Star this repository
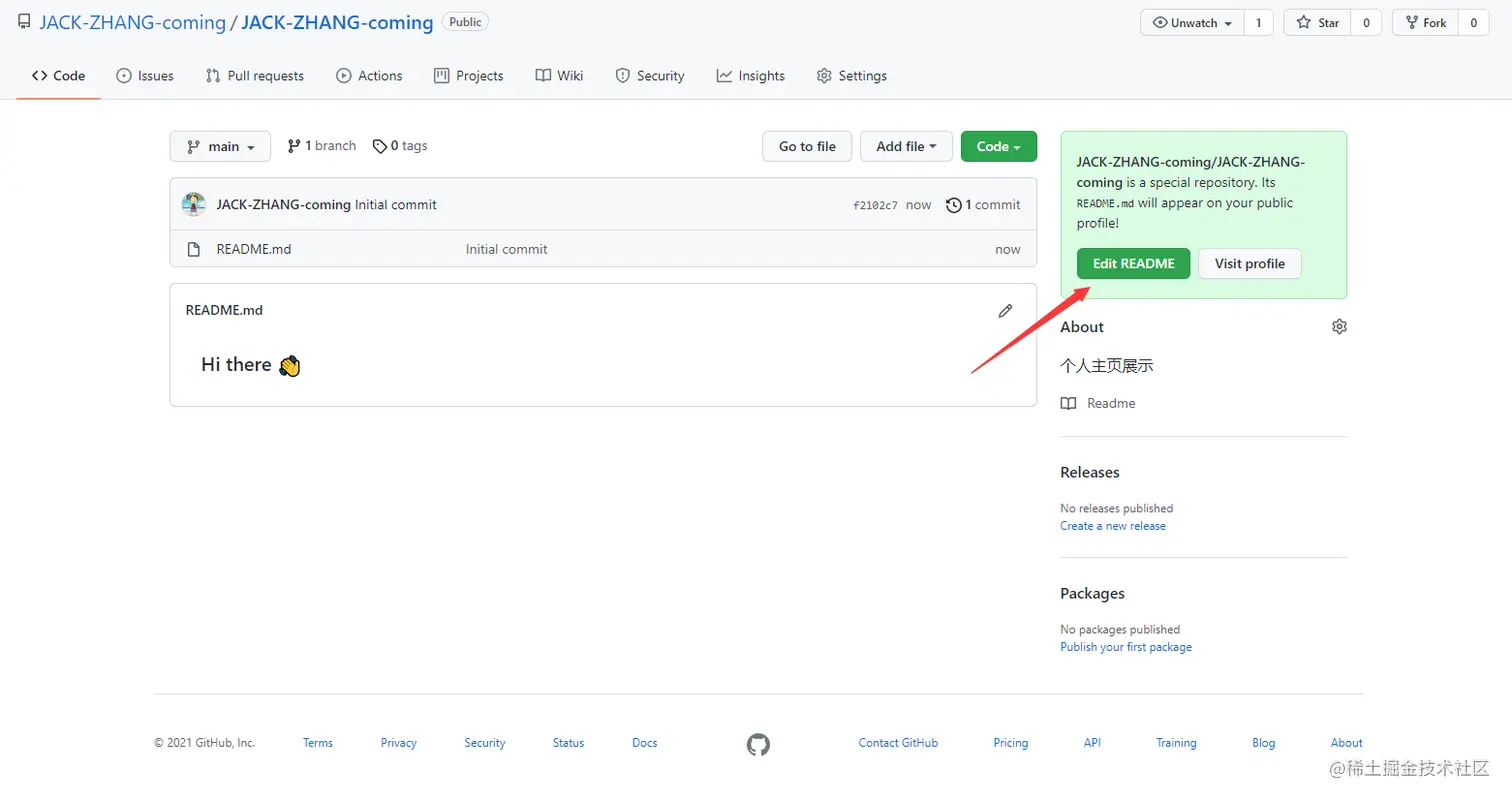Screen dimensions: 1512x801 tap(1317, 23)
